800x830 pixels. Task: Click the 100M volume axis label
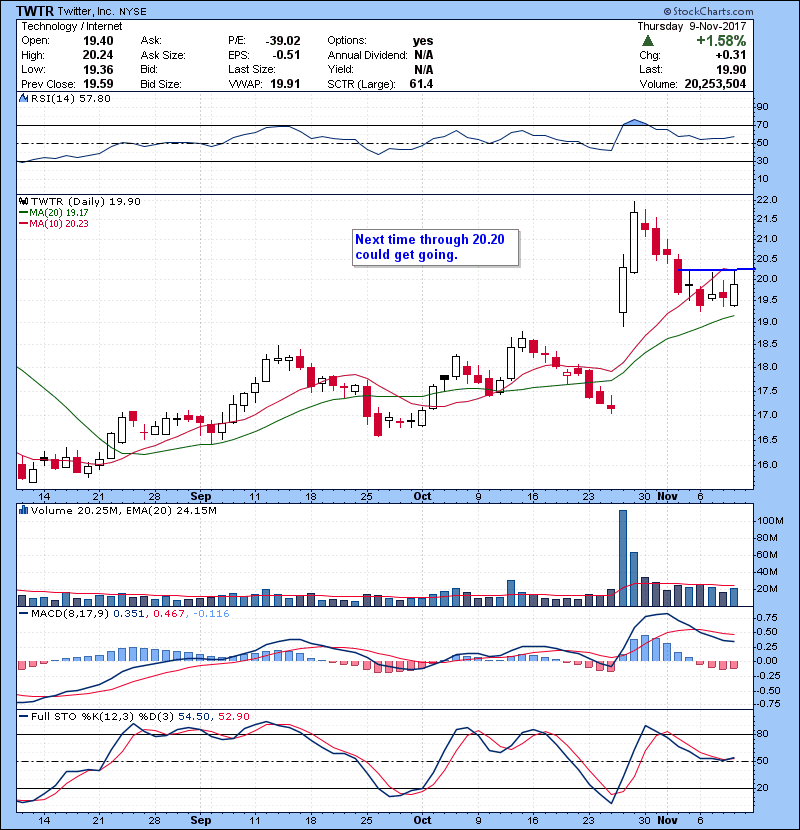point(770,520)
